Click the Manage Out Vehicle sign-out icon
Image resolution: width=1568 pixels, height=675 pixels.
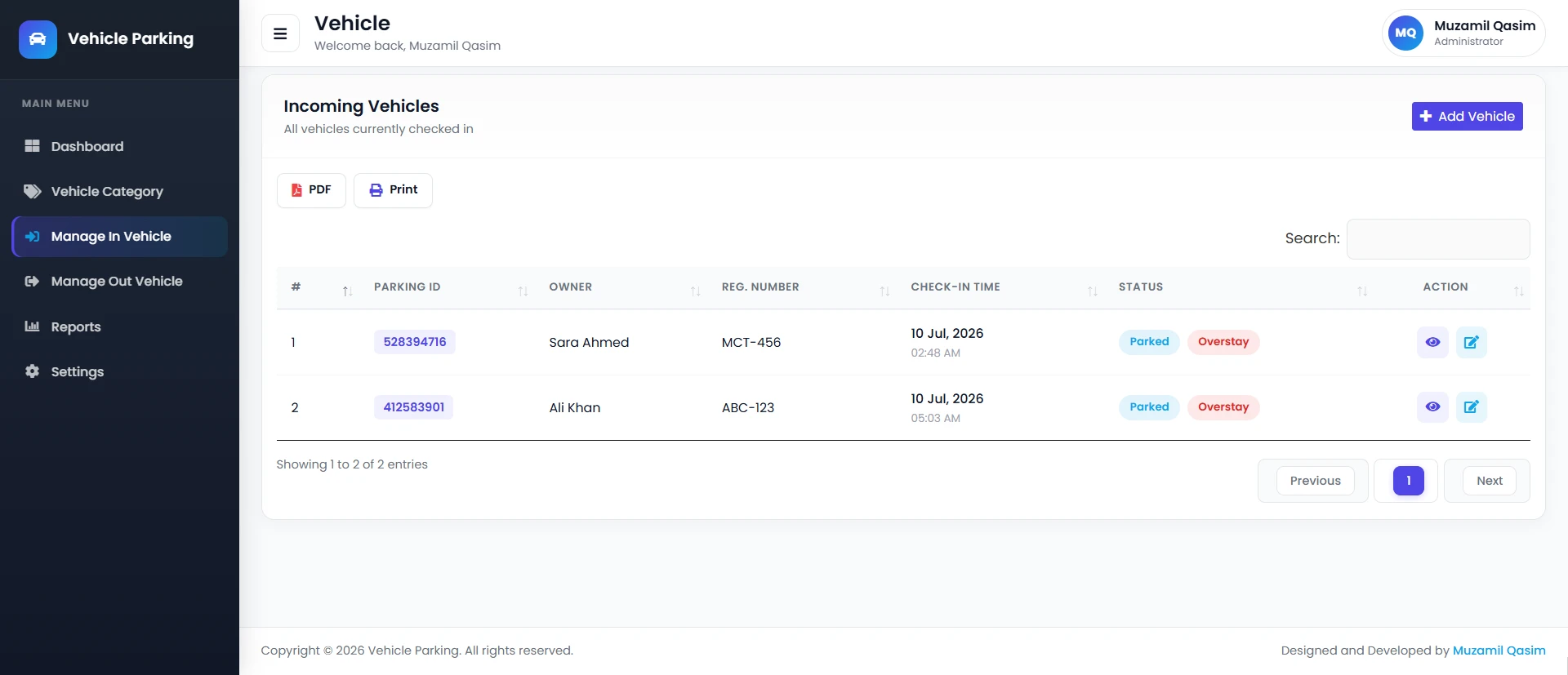click(x=32, y=282)
